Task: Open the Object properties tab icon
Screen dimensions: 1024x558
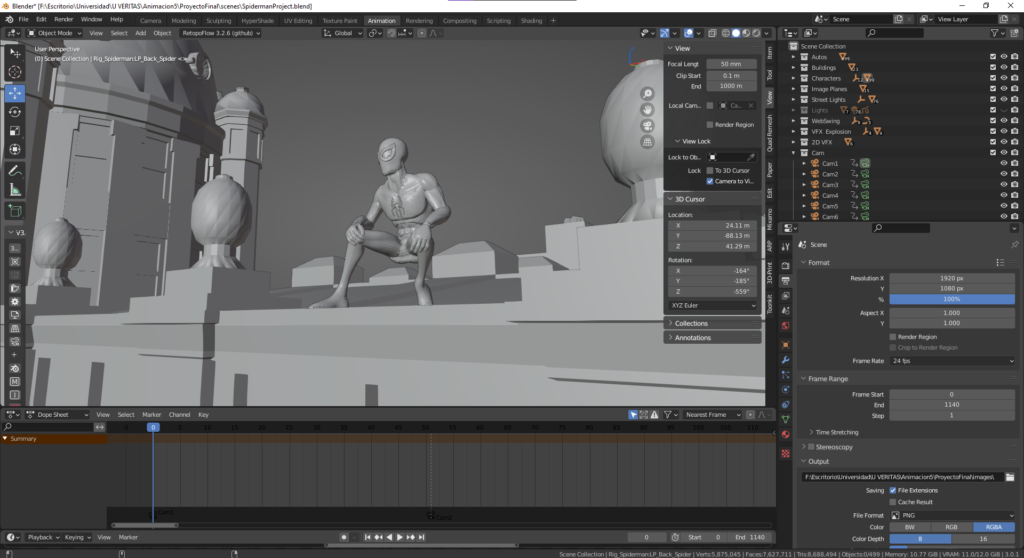Action: click(786, 344)
